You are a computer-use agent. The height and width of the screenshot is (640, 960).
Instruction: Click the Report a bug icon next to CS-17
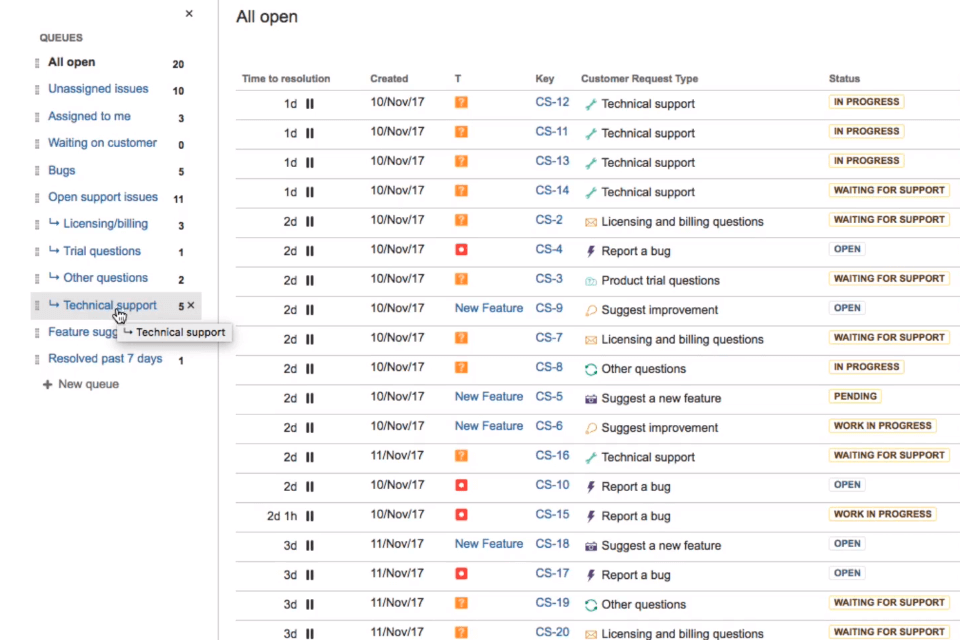click(x=589, y=574)
